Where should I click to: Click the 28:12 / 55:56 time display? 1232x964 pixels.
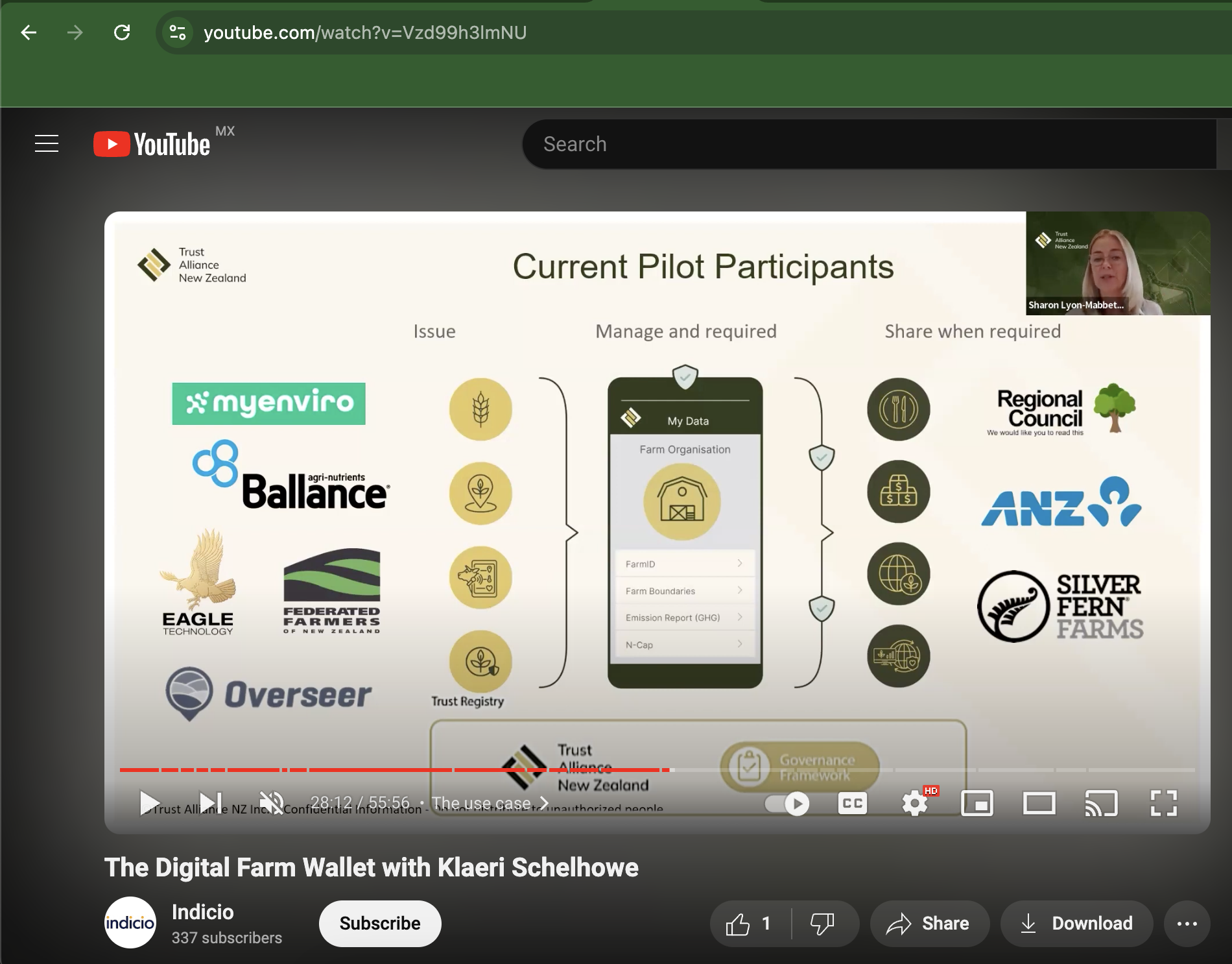360,803
